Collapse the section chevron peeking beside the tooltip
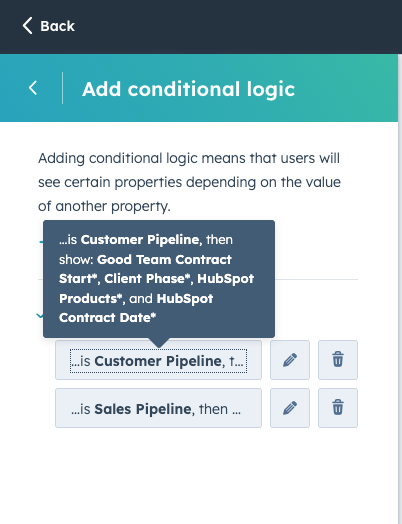This screenshot has width=402, height=524. [40, 315]
